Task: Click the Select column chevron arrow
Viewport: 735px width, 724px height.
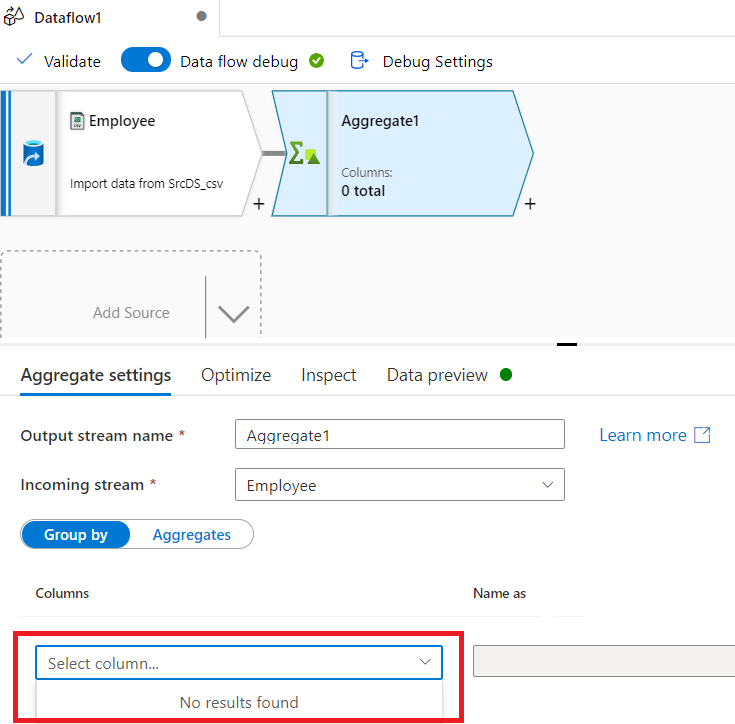Action: click(x=425, y=662)
